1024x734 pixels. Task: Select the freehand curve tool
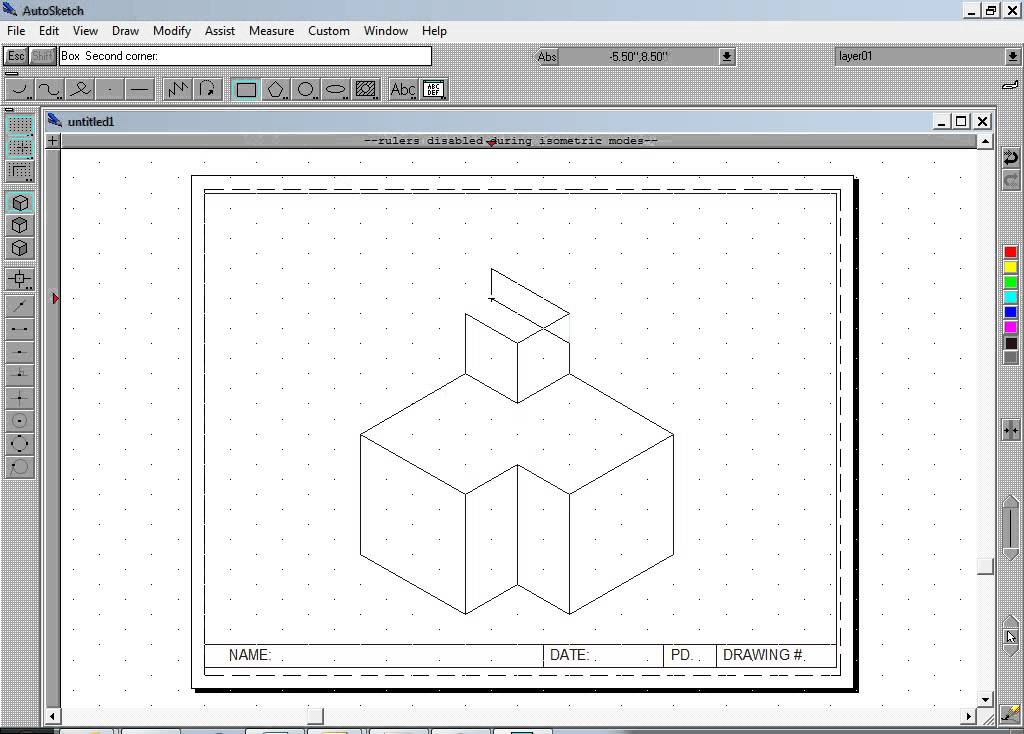coord(80,89)
